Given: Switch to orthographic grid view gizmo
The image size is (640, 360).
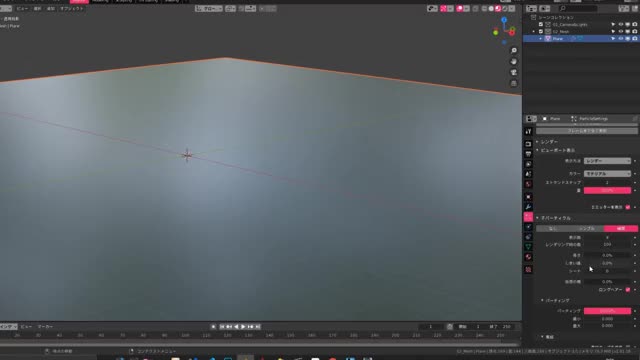Looking at the screenshot, I should coord(513,83).
